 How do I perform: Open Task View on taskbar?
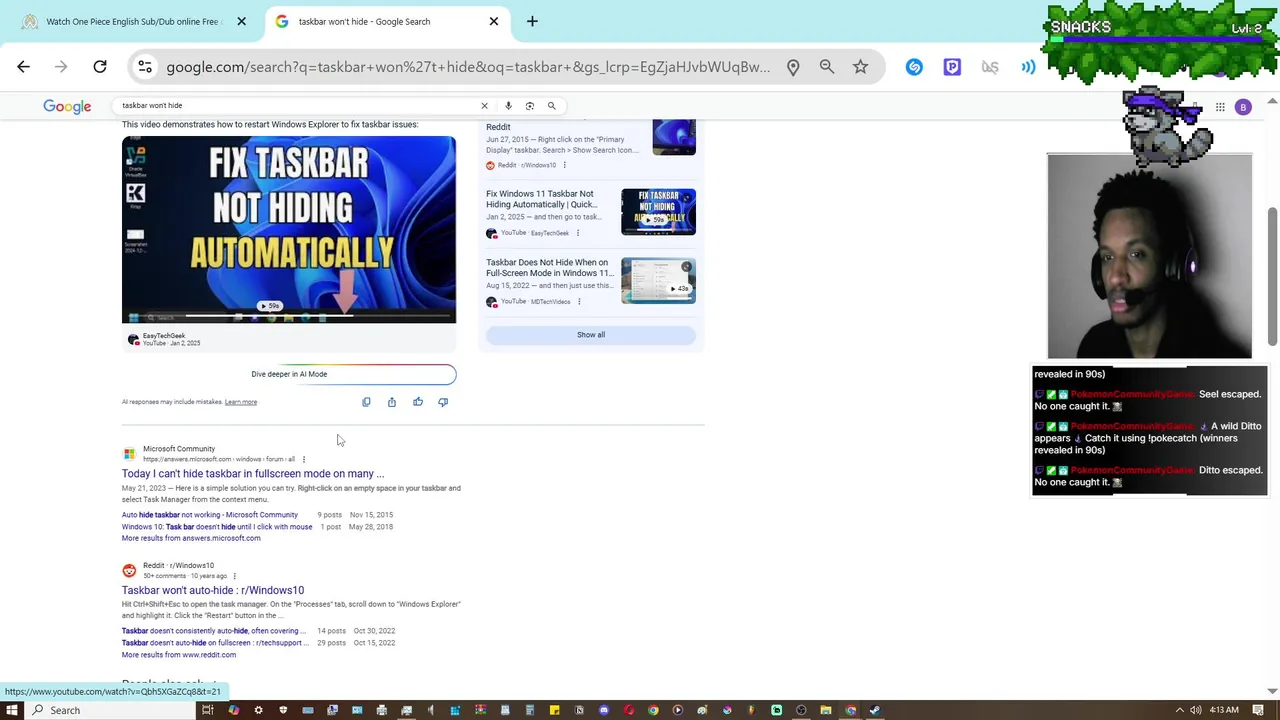point(208,710)
